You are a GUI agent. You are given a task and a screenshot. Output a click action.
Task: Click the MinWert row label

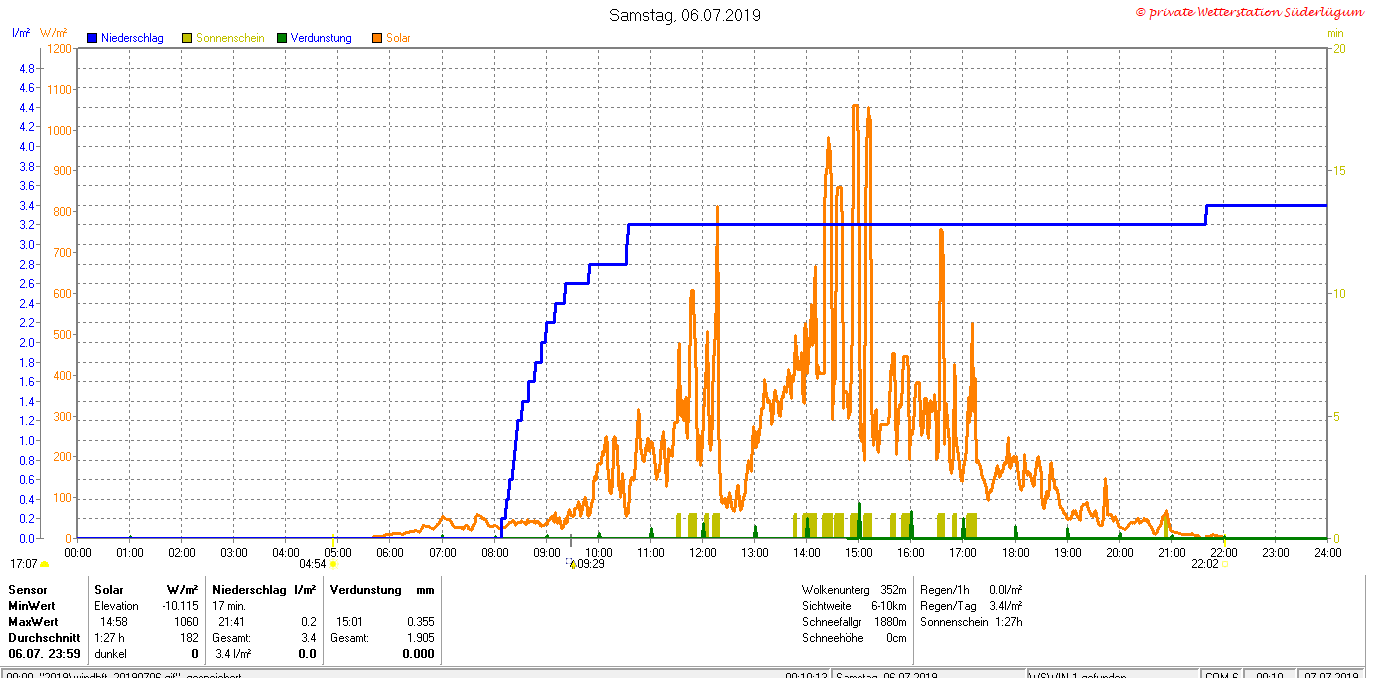click(32, 606)
